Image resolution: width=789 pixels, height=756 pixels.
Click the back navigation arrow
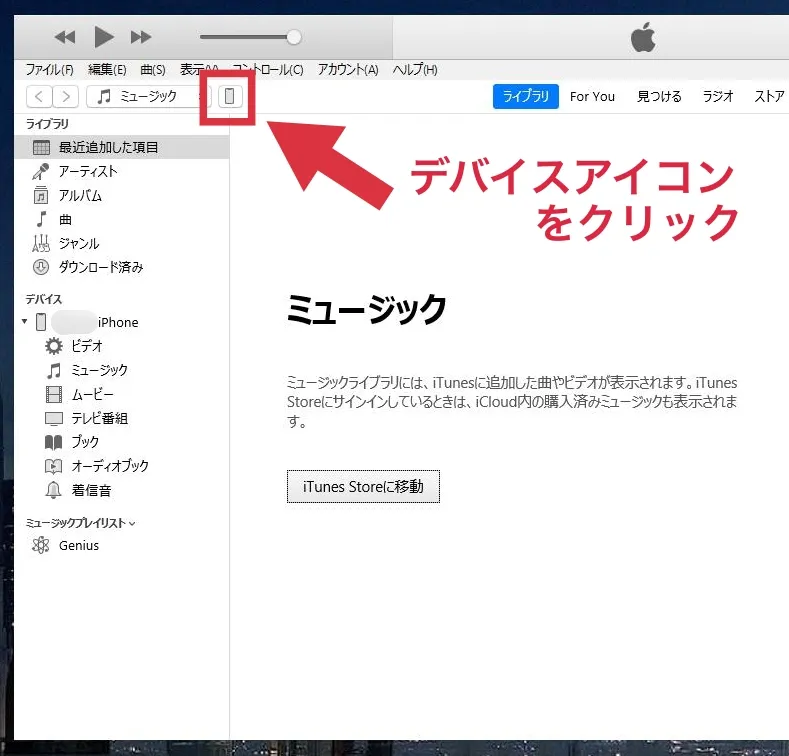pyautogui.click(x=38, y=97)
